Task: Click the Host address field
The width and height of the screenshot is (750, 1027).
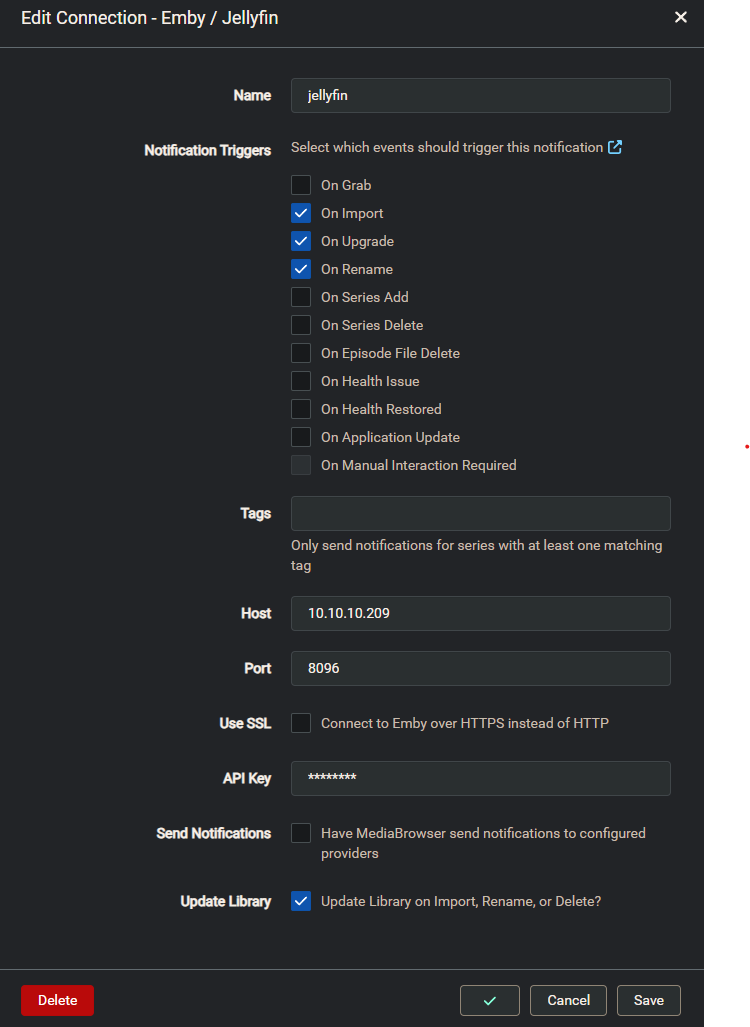Action: [480, 613]
